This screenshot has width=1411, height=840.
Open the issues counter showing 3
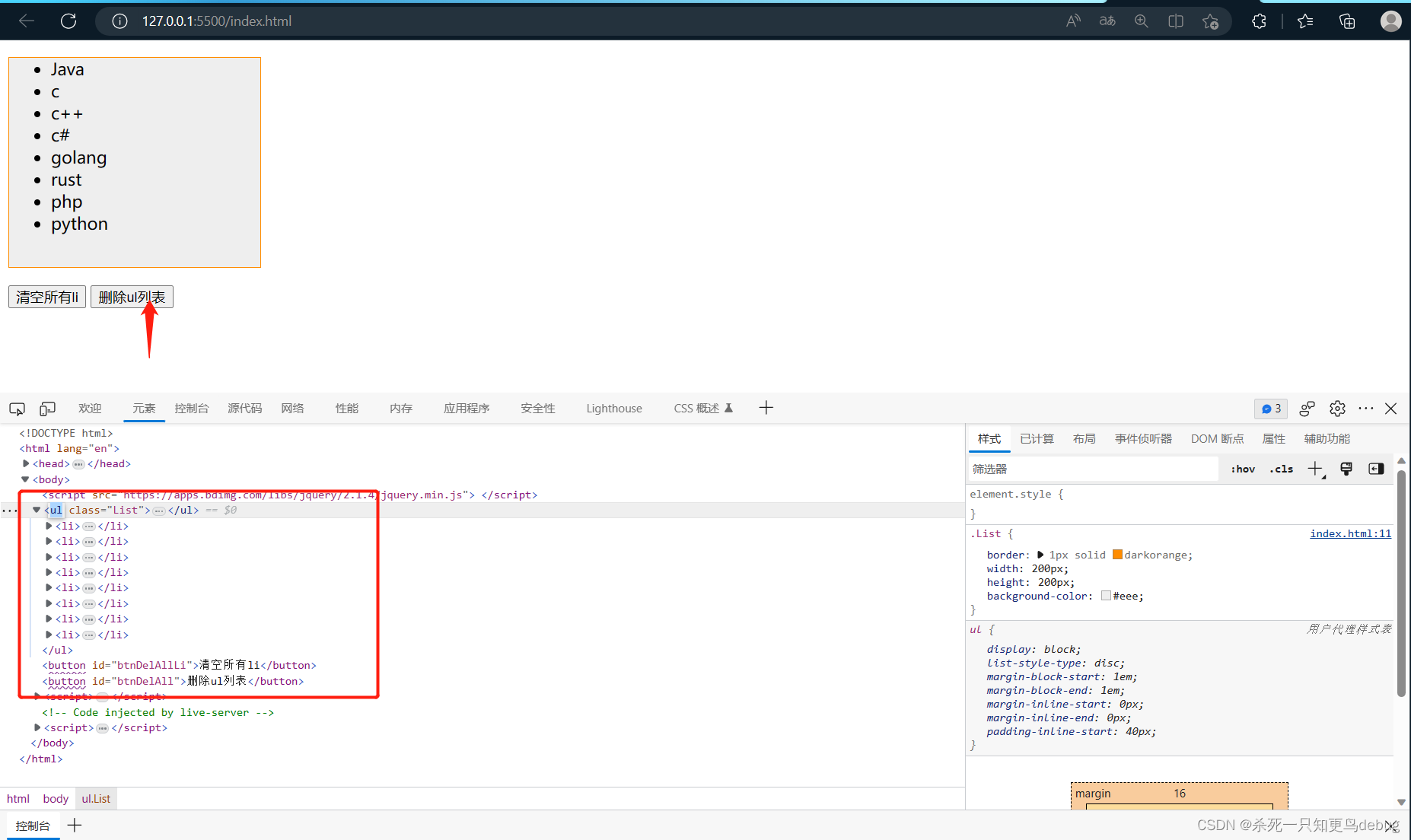click(x=1271, y=409)
